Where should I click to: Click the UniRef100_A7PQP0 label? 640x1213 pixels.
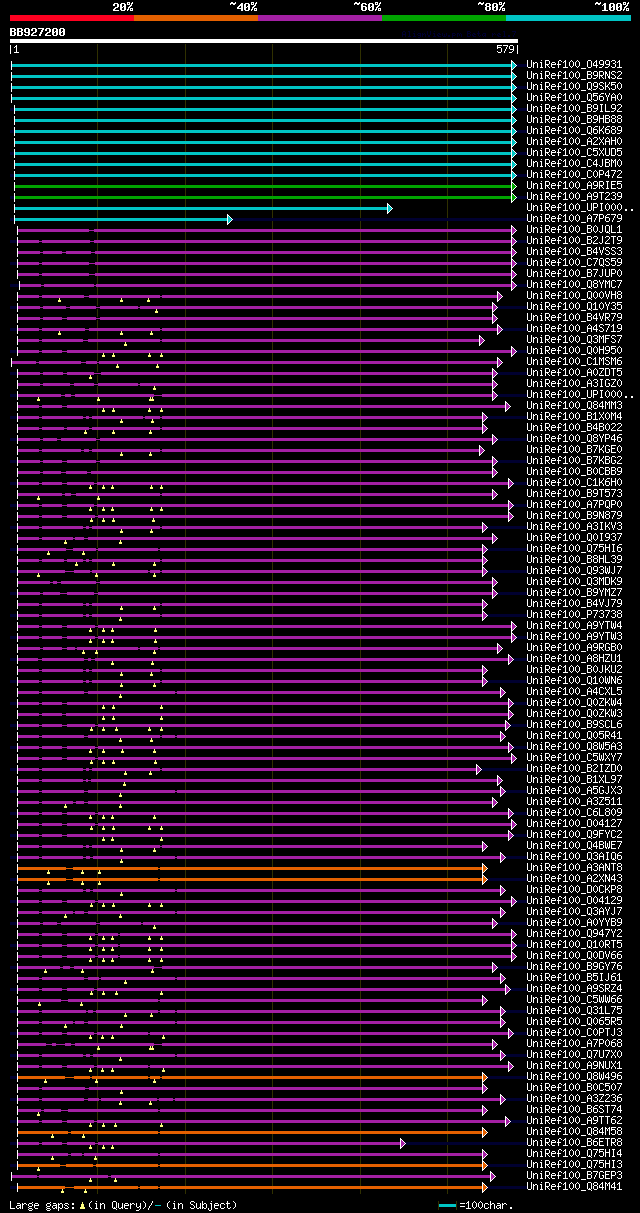[x=574, y=504]
